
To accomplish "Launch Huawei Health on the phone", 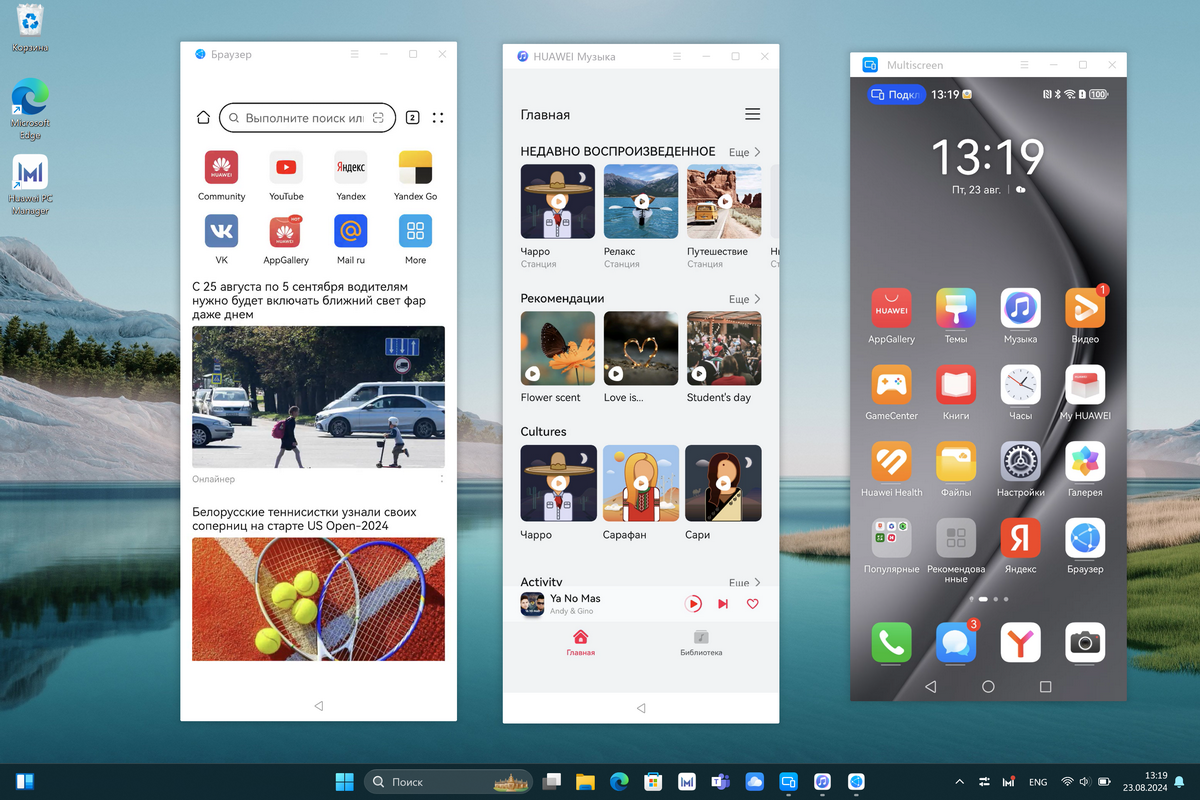I will click(891, 461).
